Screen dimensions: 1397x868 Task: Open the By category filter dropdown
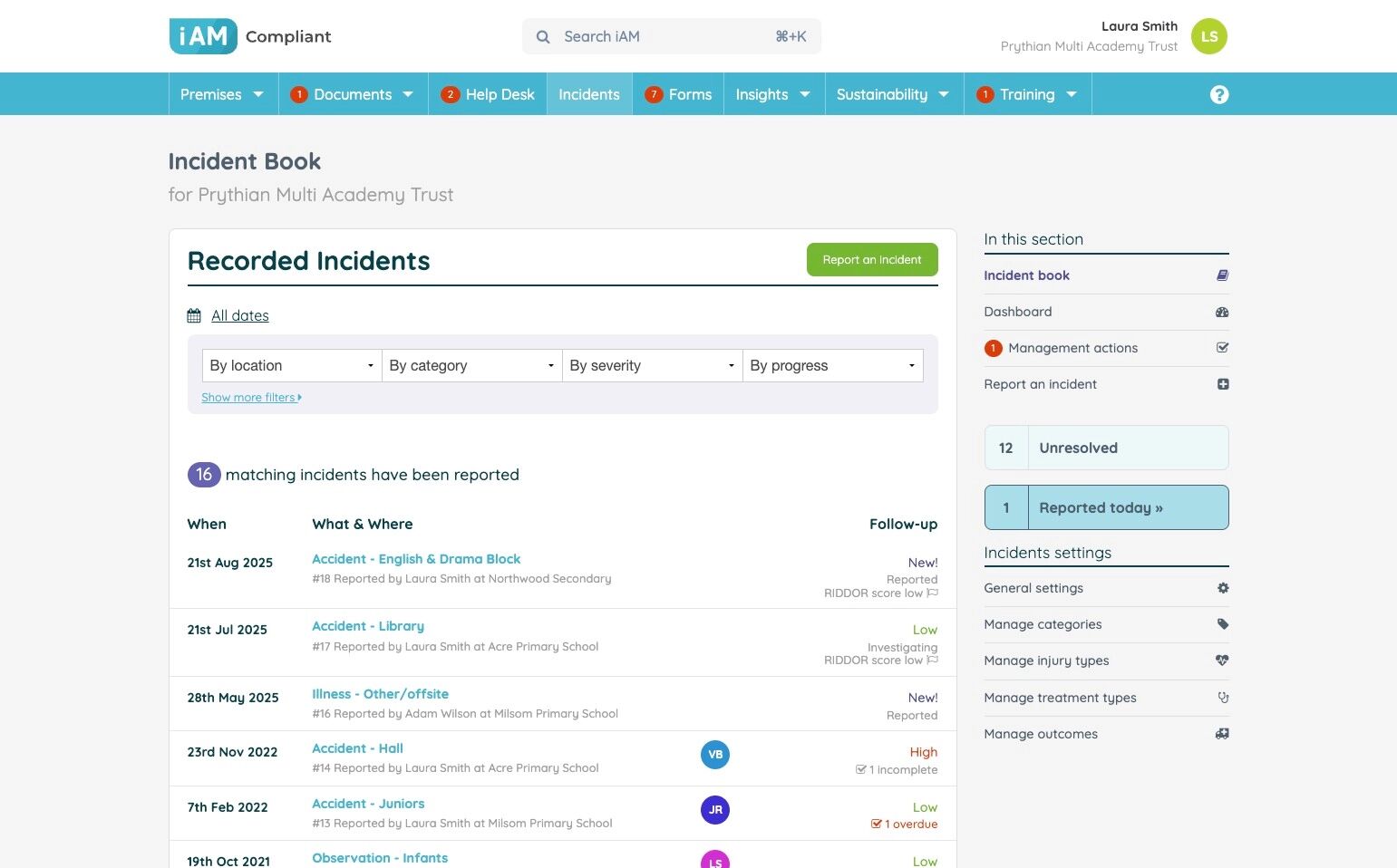pyautogui.click(x=471, y=365)
